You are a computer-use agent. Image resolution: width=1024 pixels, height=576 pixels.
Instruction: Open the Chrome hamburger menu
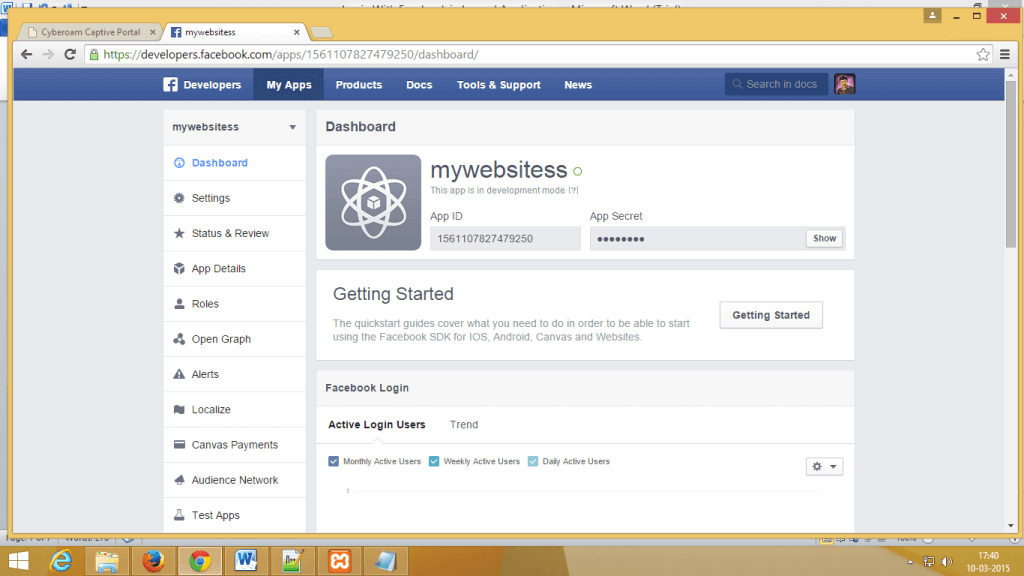pyautogui.click(x=1005, y=55)
